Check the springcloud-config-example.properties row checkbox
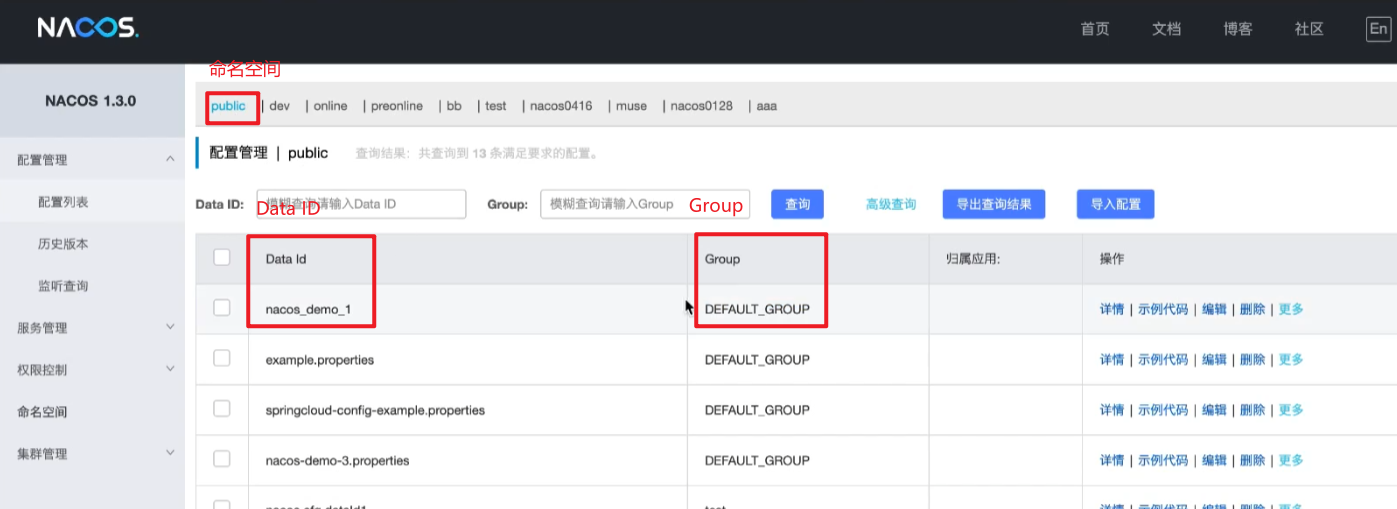1397x509 pixels. click(x=222, y=408)
